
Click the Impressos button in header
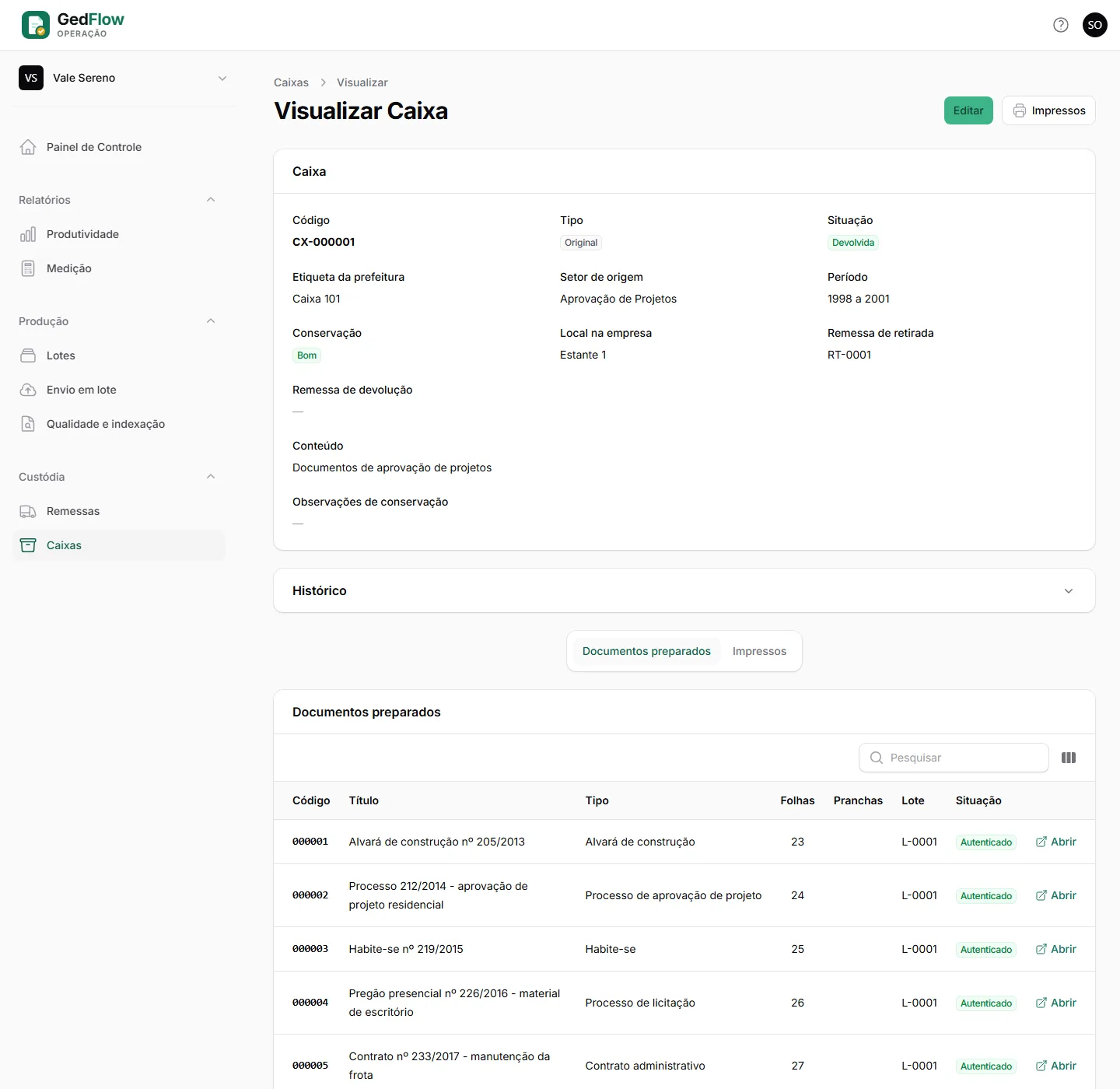tap(1048, 110)
